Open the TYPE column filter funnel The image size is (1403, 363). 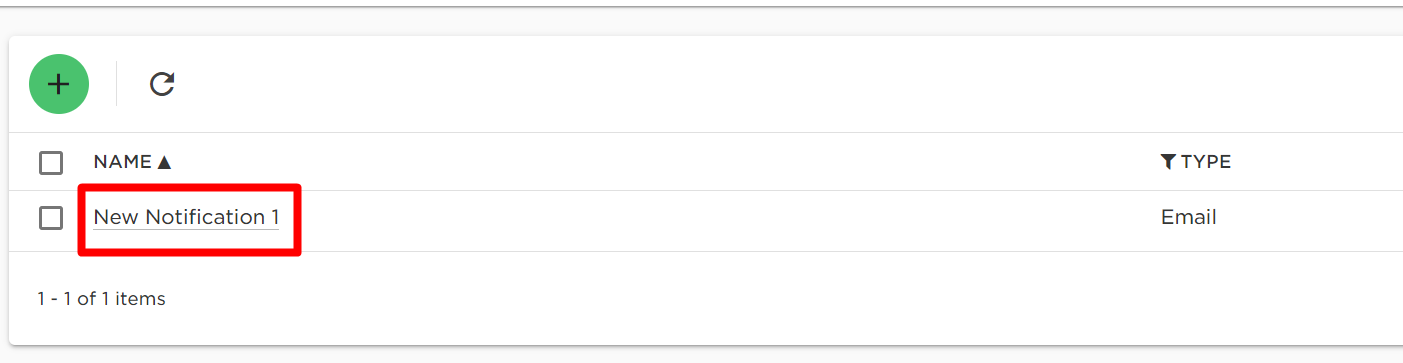tap(1168, 162)
